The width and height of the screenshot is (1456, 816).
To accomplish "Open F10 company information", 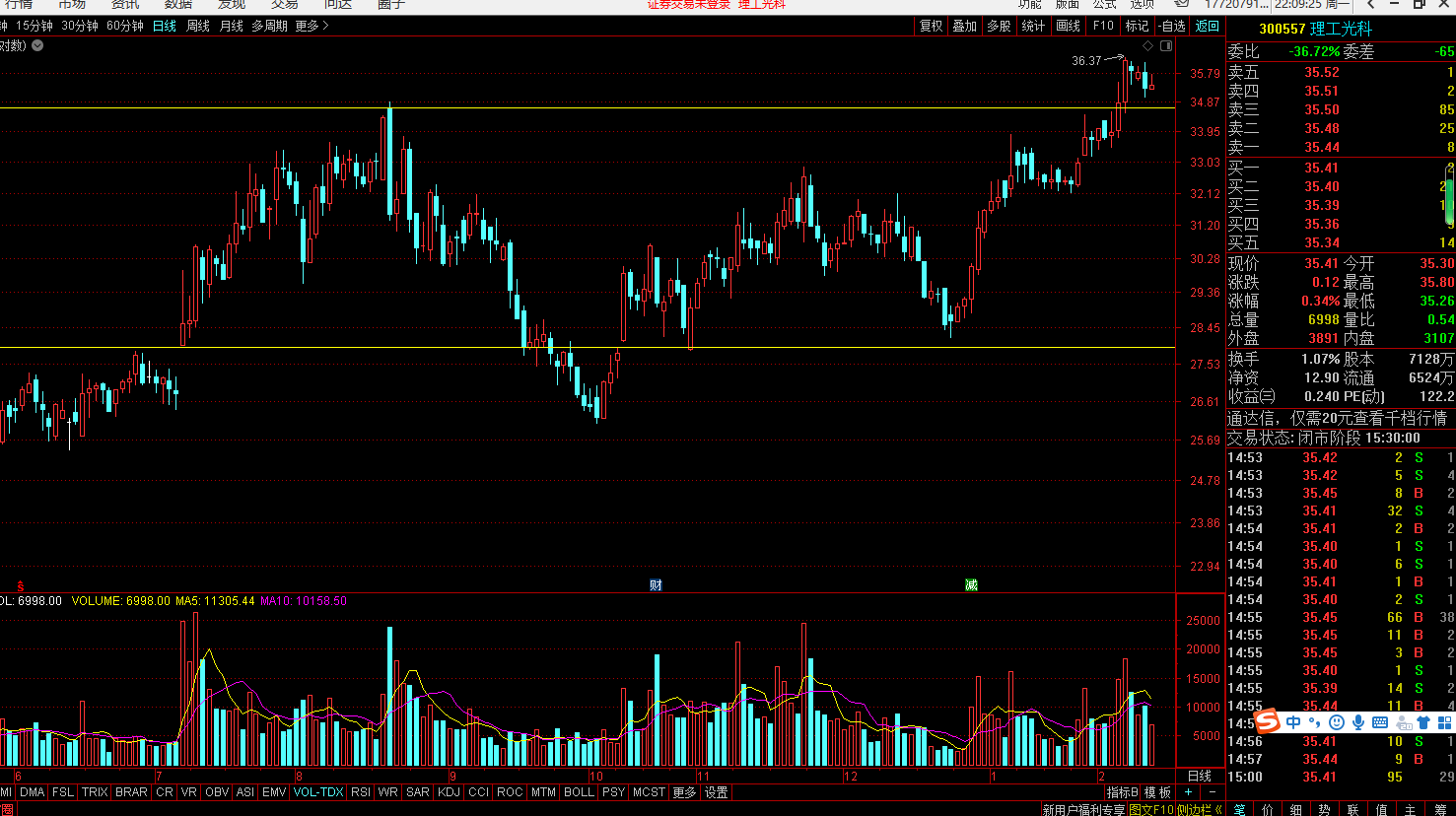I will (1103, 26).
